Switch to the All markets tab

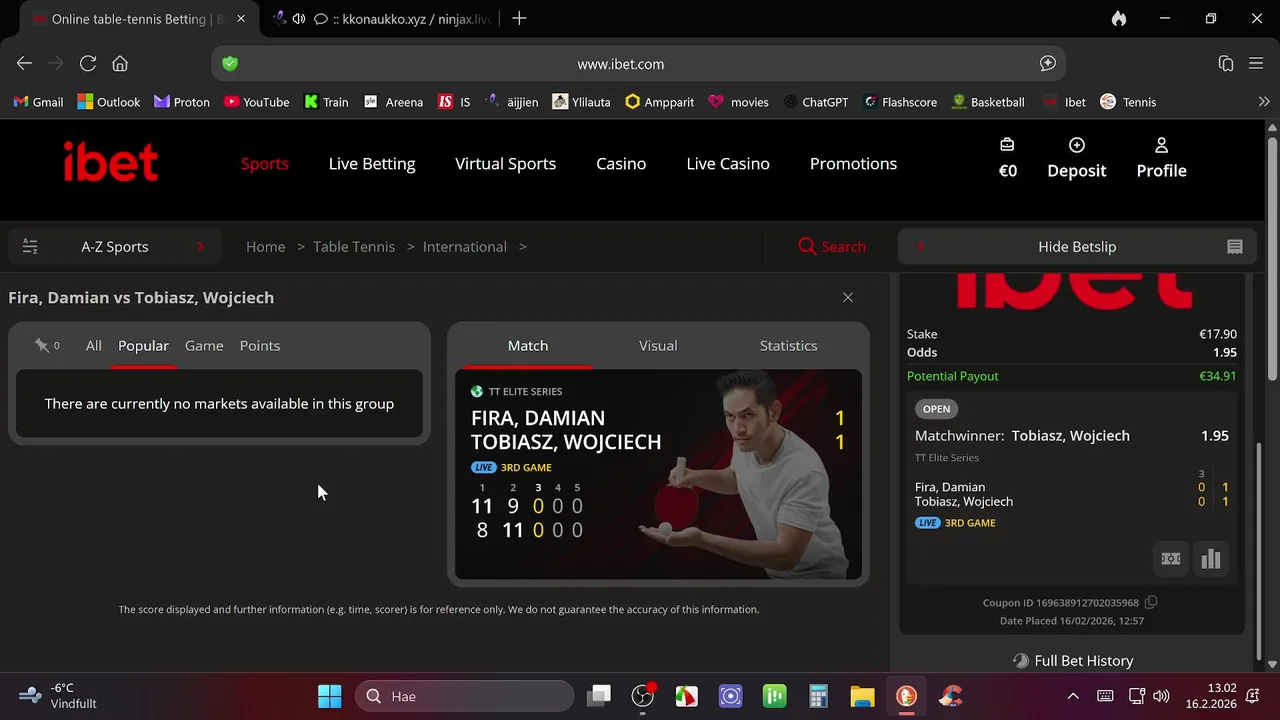(93, 346)
